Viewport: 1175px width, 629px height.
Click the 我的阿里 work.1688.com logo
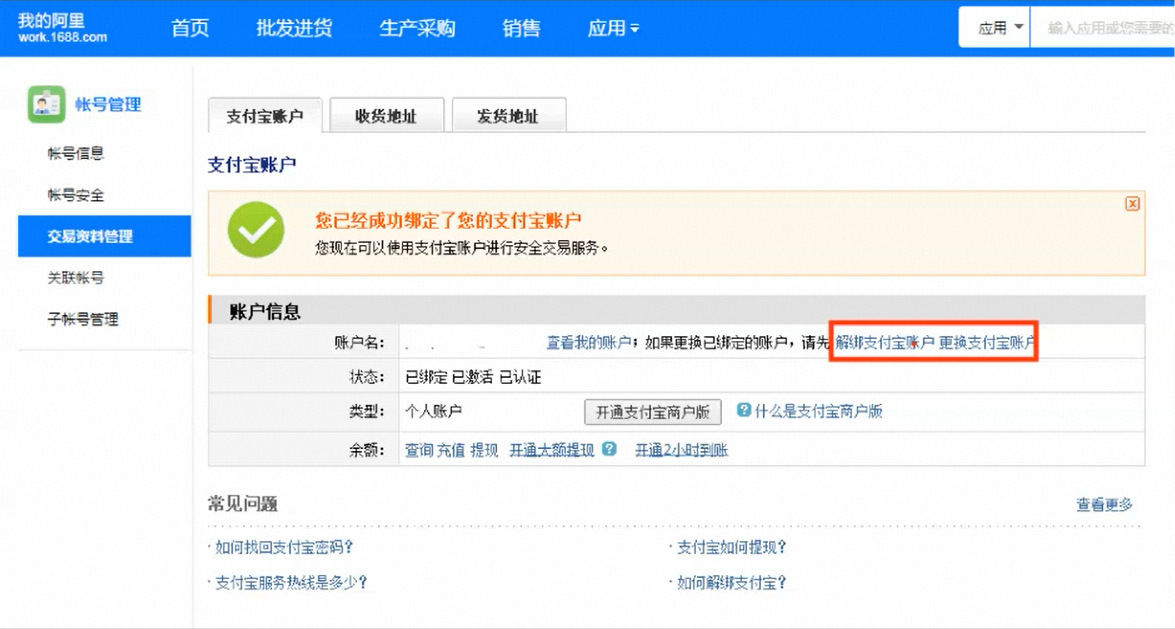[62, 28]
